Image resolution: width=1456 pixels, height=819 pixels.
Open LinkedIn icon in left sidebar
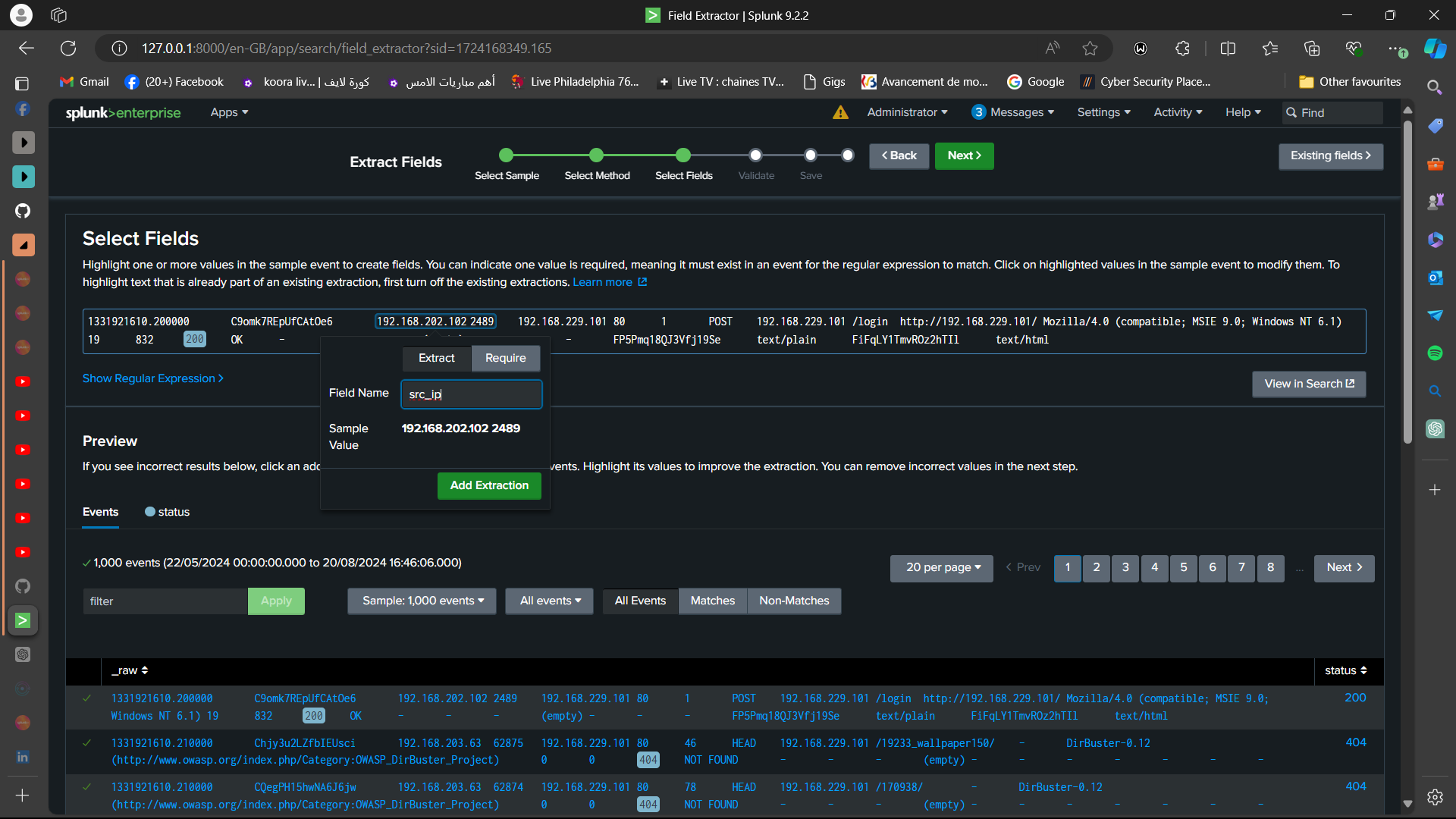(23, 757)
